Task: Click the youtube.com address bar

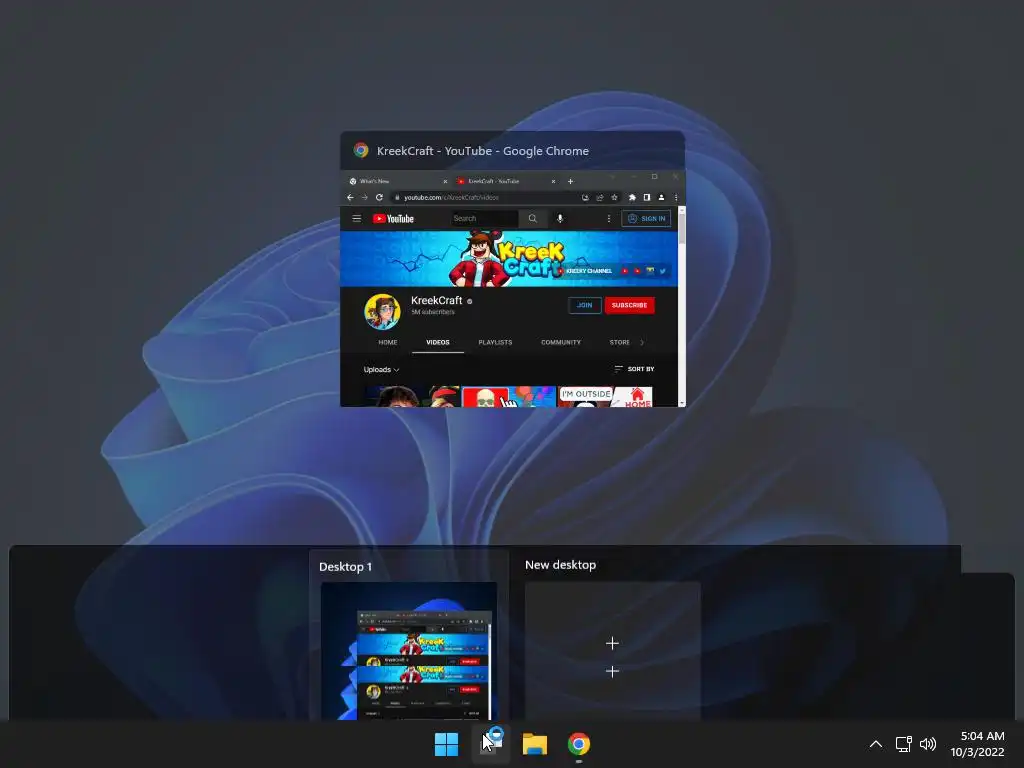Action: coord(487,197)
